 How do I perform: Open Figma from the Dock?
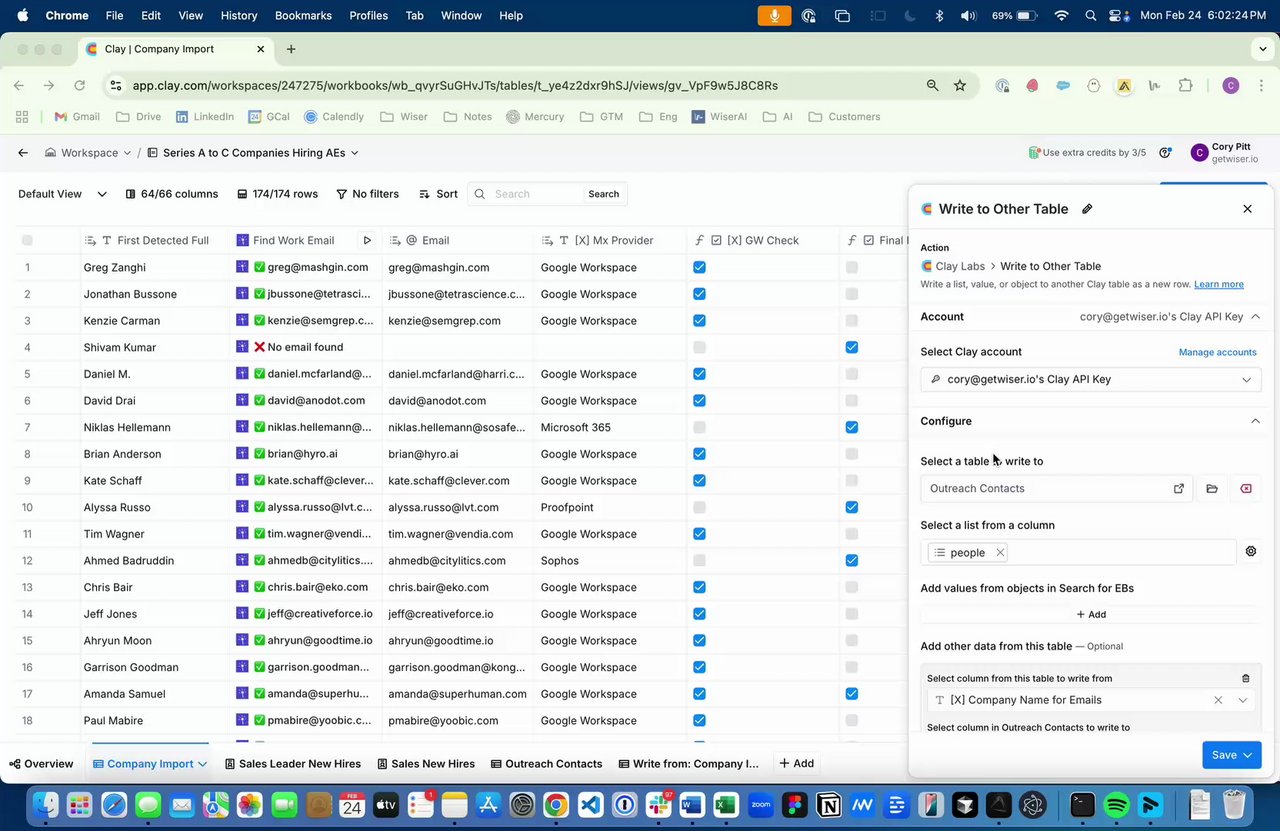pos(795,804)
